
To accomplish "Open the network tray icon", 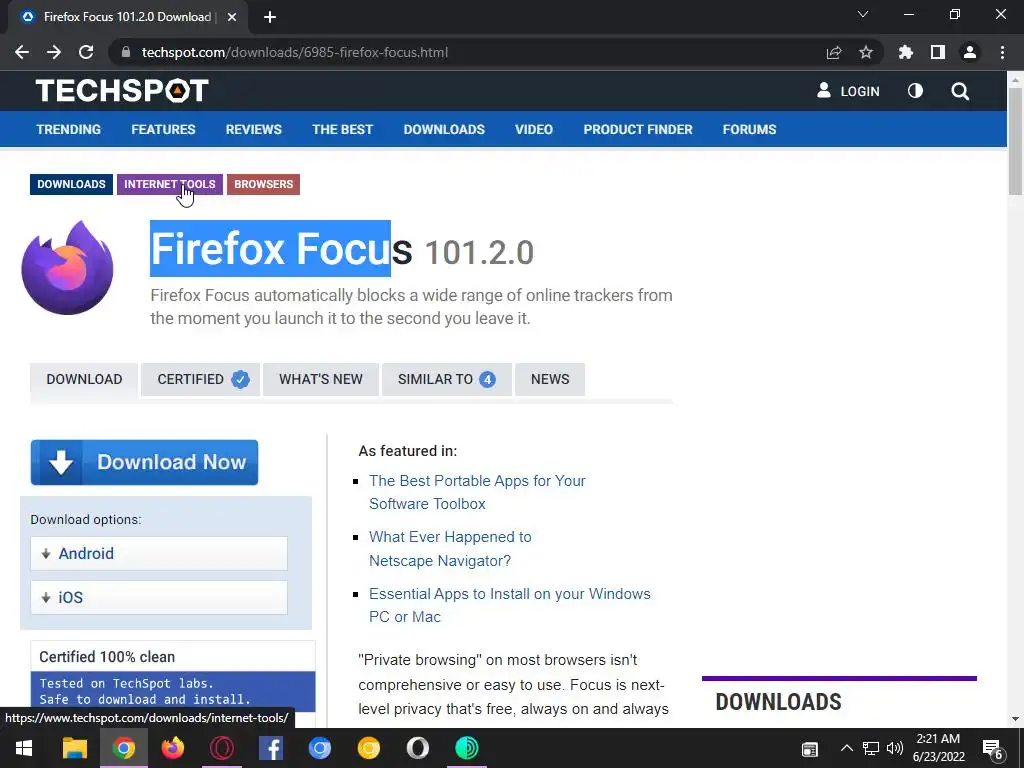I will [871, 748].
